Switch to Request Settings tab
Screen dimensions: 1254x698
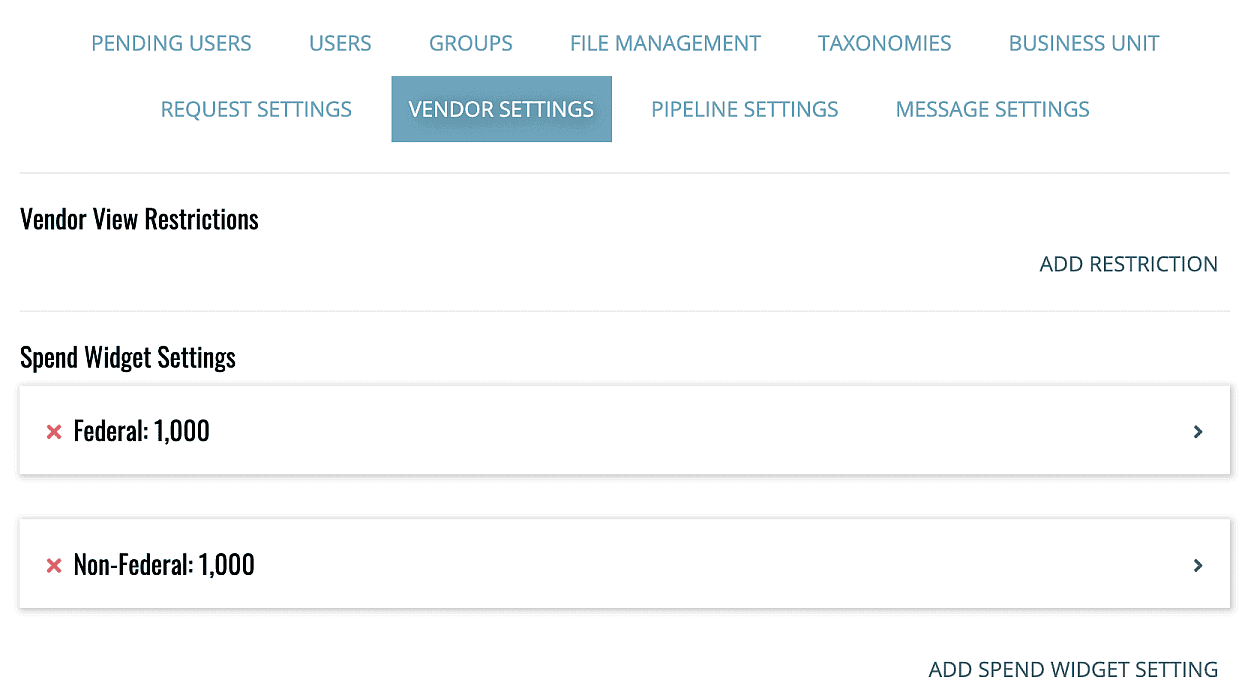click(256, 109)
